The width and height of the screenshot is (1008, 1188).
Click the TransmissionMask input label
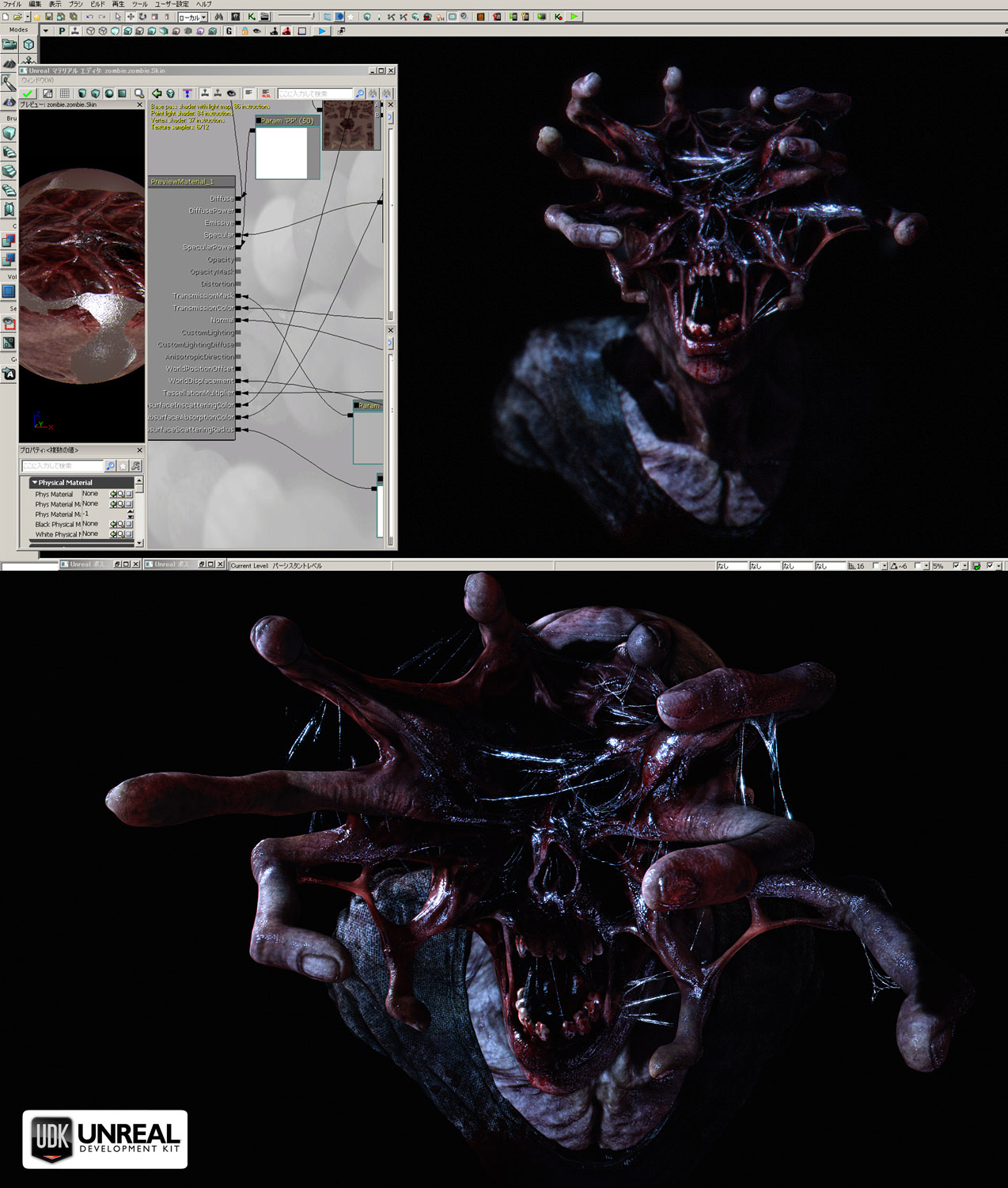click(x=203, y=296)
